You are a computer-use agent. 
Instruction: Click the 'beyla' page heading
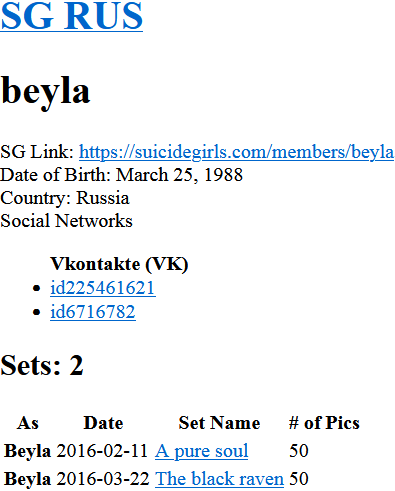(45, 92)
